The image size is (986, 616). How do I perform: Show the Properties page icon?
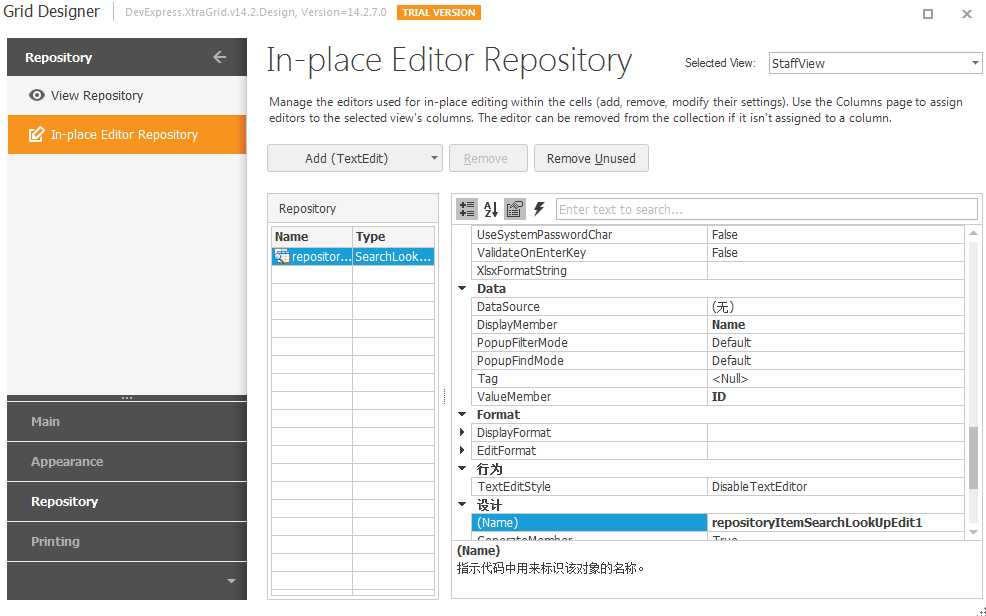click(x=515, y=209)
